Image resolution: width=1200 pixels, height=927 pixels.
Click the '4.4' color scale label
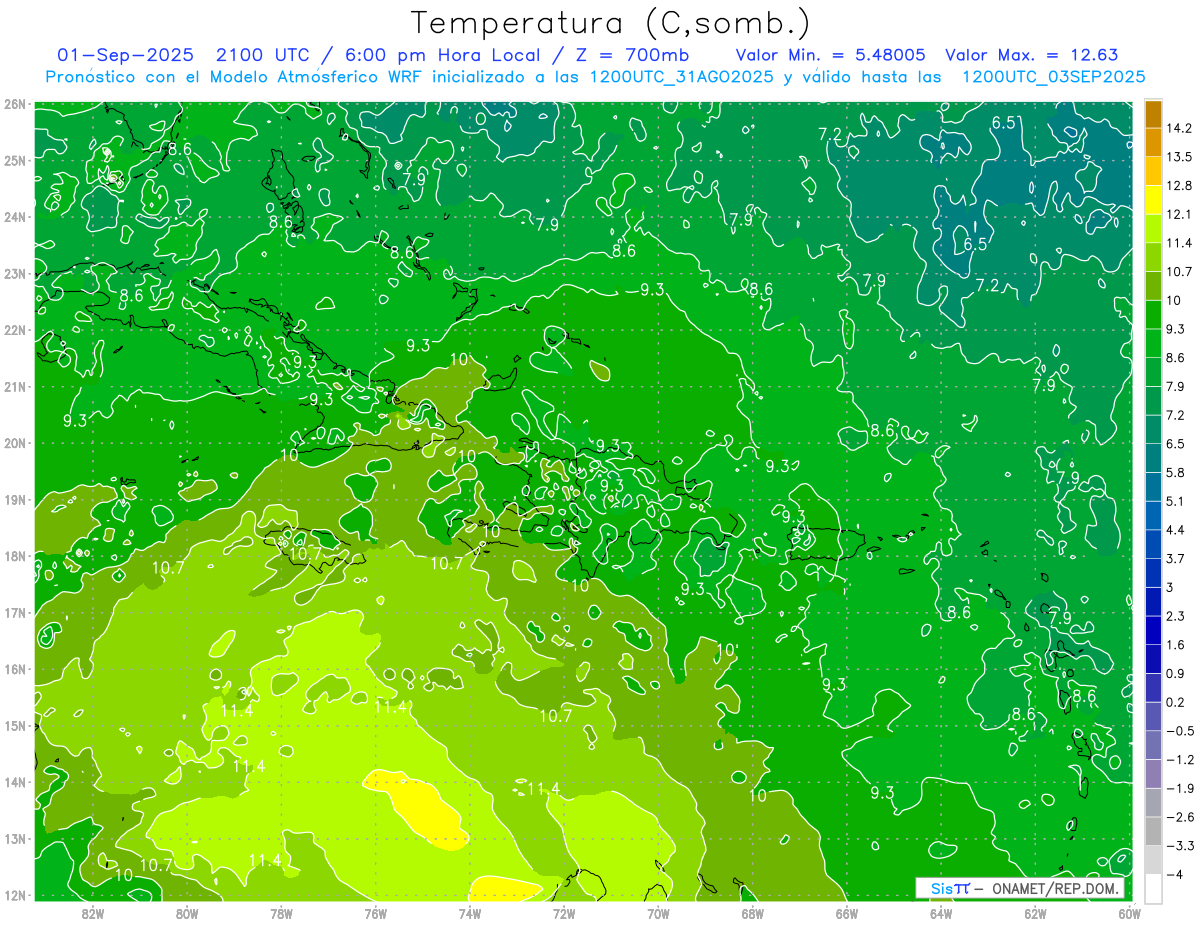[x=1176, y=530]
